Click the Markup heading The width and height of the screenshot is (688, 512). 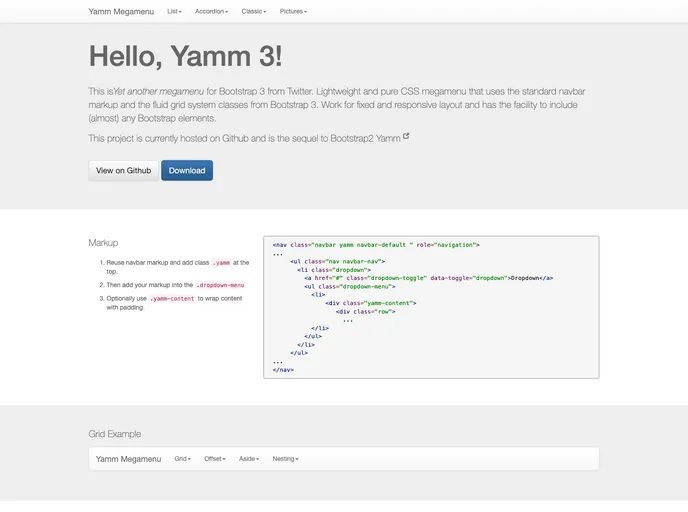click(103, 243)
